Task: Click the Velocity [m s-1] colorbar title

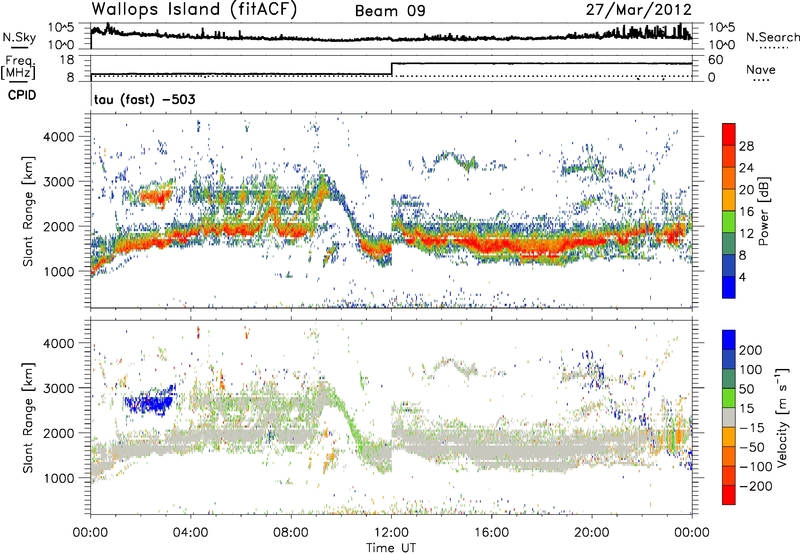Action: 782,417
